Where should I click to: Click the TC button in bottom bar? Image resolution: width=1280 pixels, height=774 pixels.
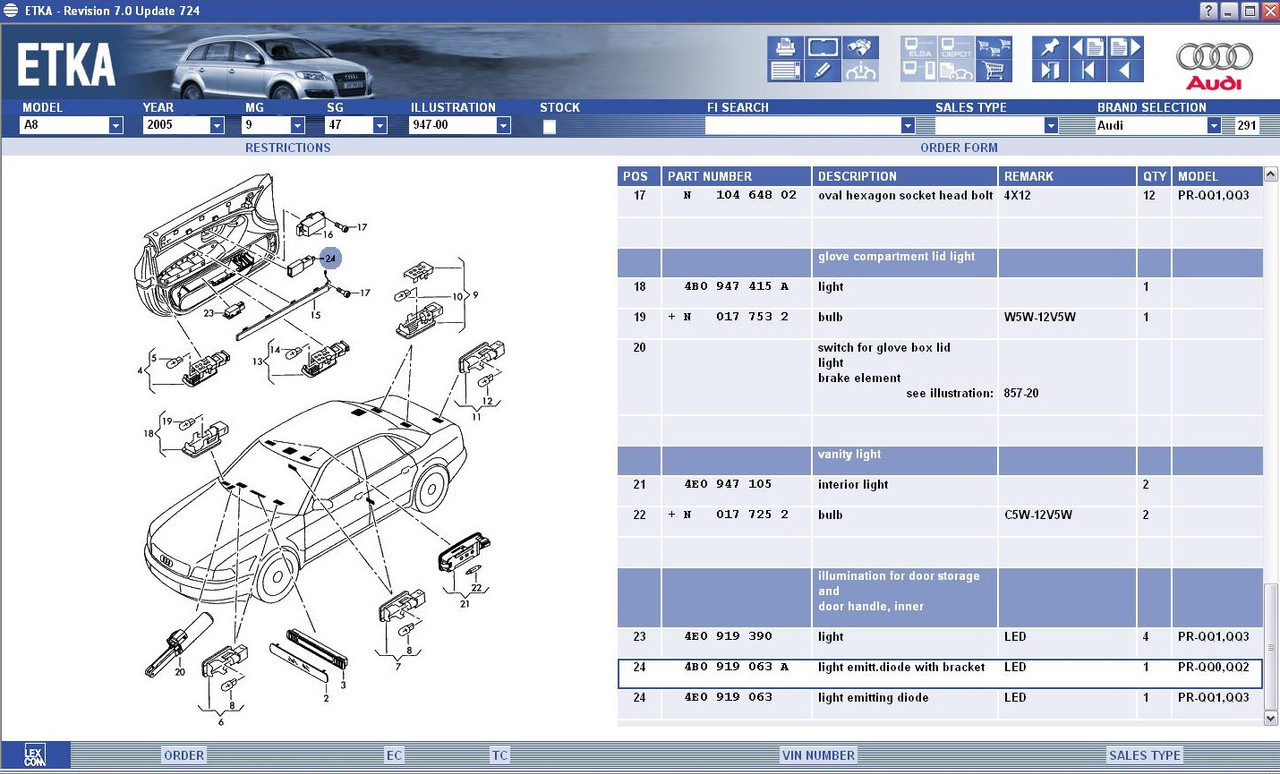click(499, 755)
